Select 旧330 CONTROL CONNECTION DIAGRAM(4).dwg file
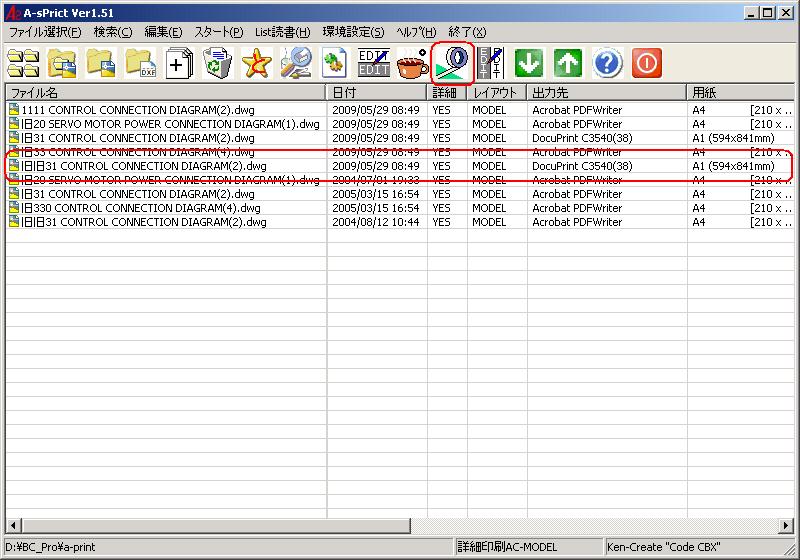The image size is (800, 560). (140, 208)
